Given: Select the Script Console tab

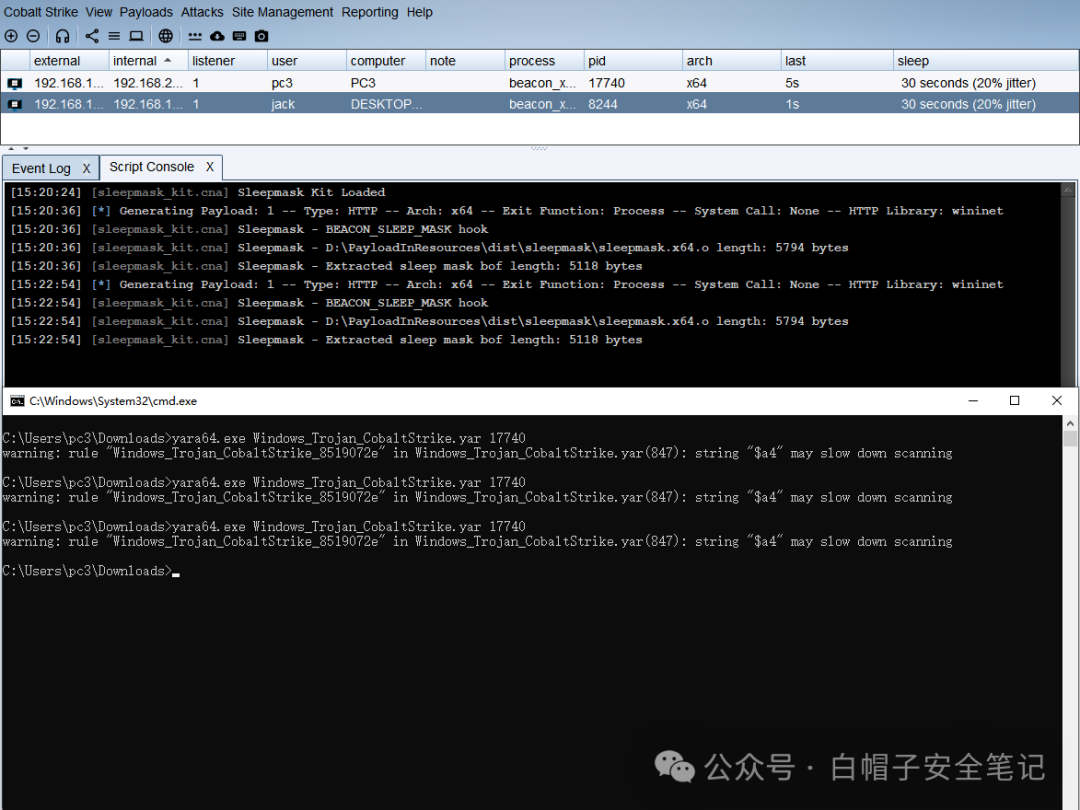Looking at the screenshot, I should (152, 167).
